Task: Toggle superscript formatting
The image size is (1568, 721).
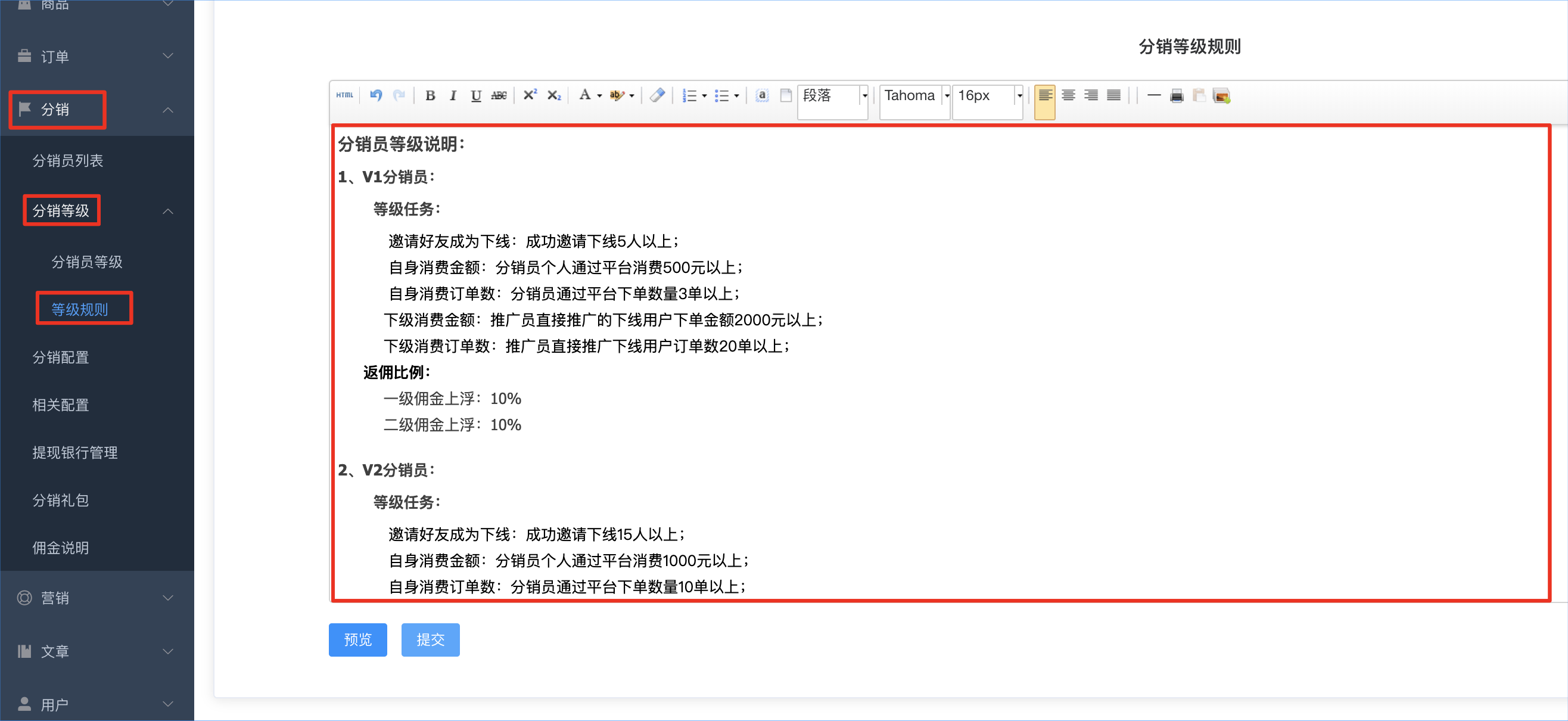Action: click(530, 95)
